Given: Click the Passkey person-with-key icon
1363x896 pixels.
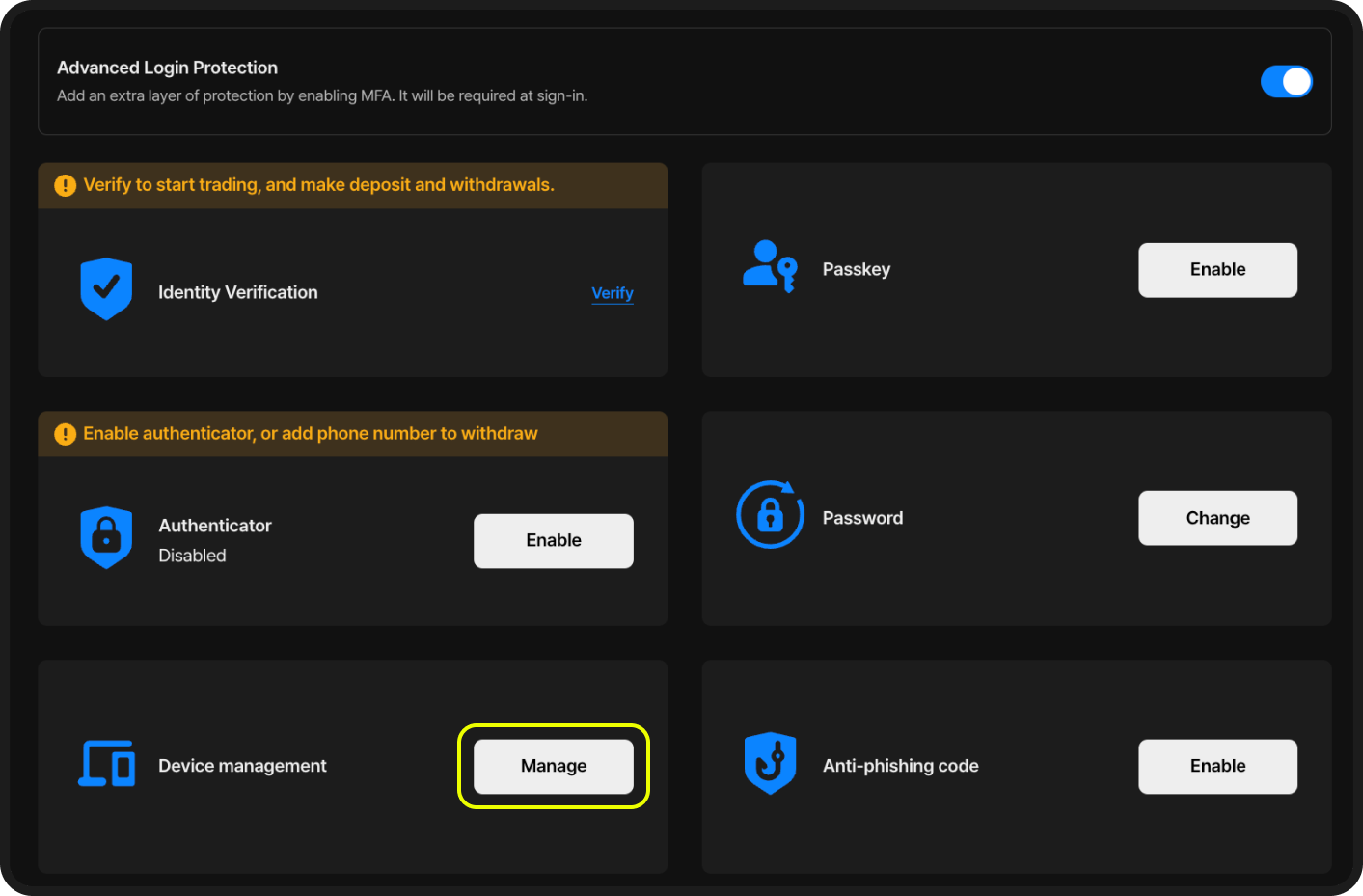Looking at the screenshot, I should tap(770, 266).
